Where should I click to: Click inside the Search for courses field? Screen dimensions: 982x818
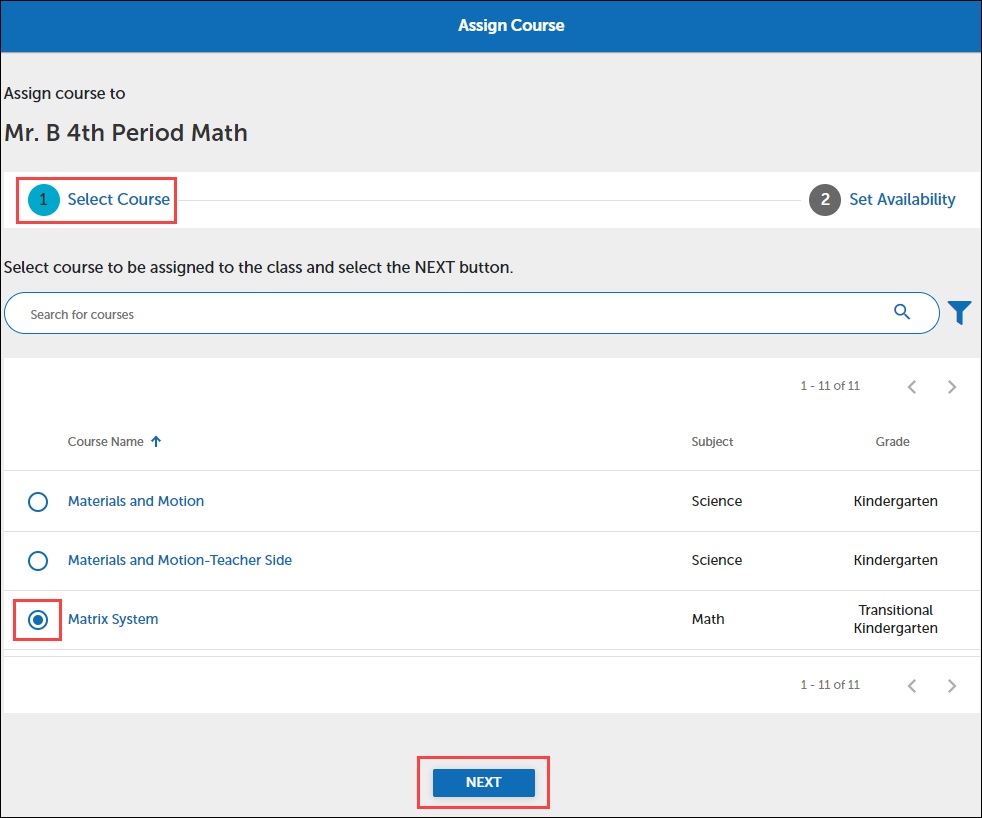400,312
